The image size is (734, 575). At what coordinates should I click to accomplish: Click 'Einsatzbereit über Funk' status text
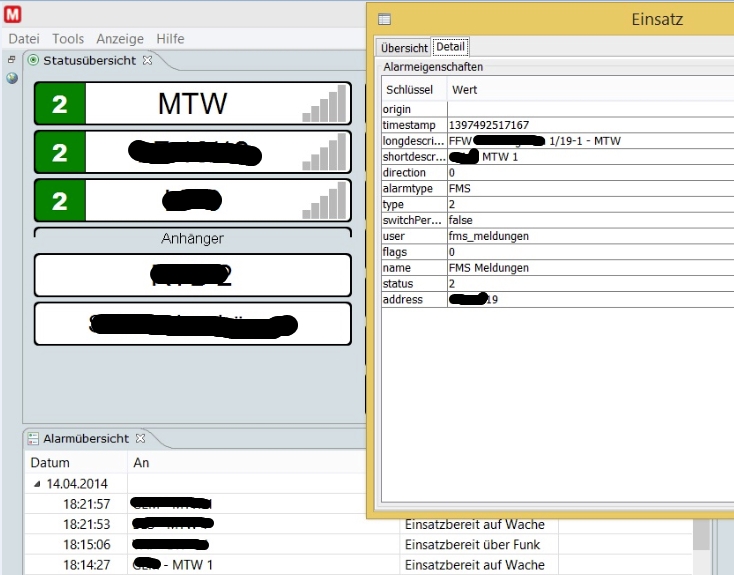tap(472, 545)
